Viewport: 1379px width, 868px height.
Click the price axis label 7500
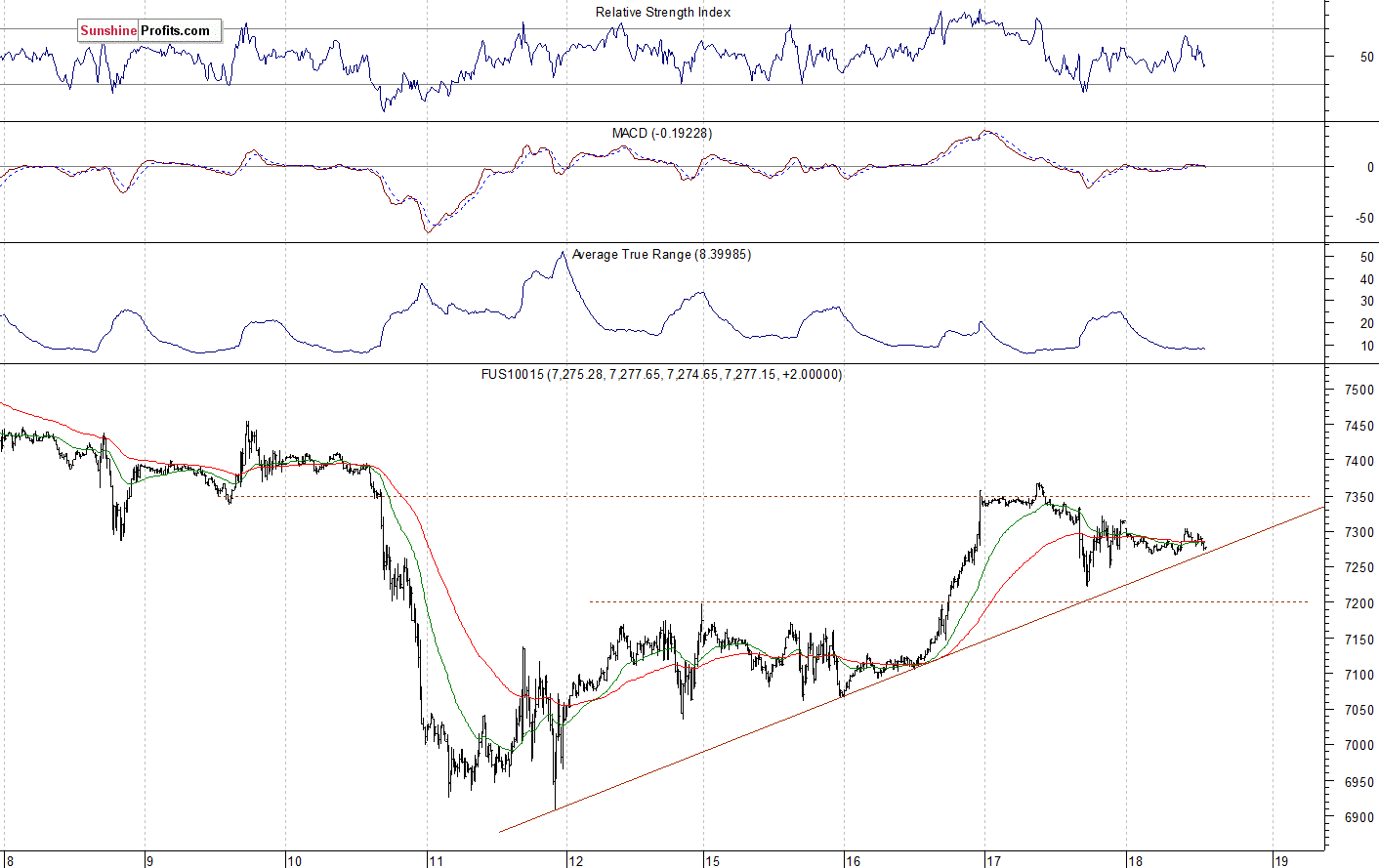coord(1359,391)
